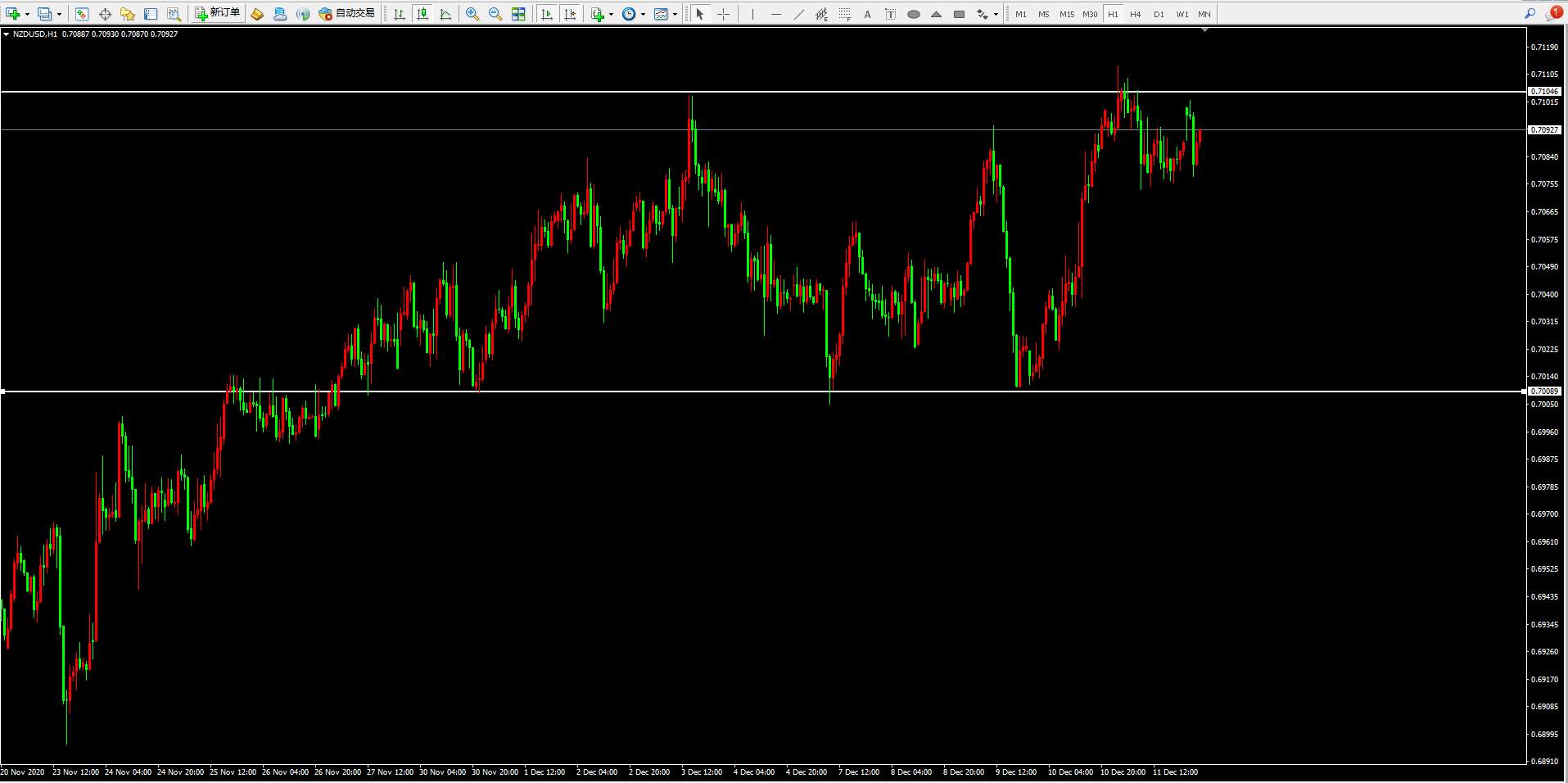The image size is (1568, 783).
Task: Toggle chart shift from right border
Action: point(570,14)
